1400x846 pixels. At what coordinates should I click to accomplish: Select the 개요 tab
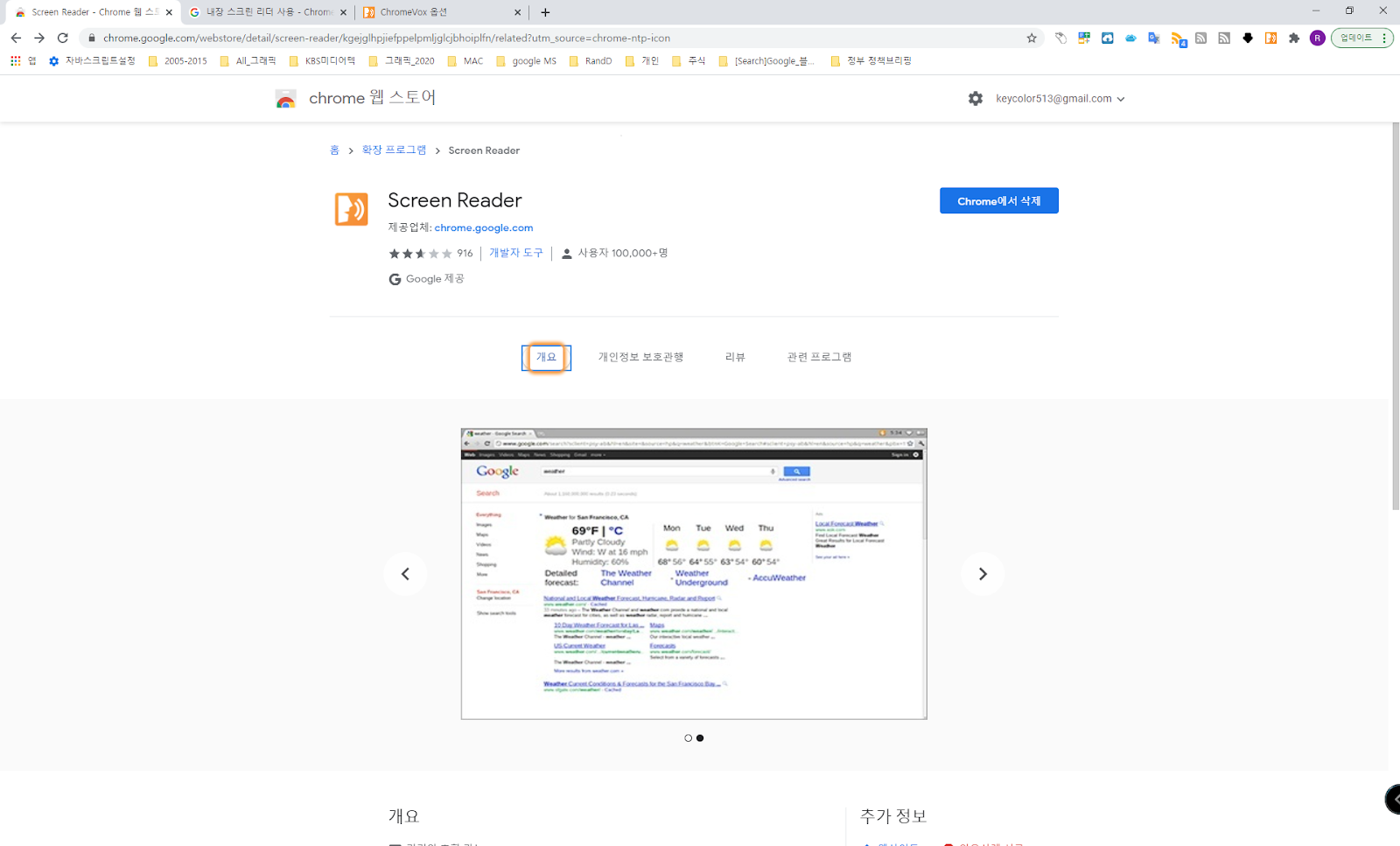click(x=546, y=357)
